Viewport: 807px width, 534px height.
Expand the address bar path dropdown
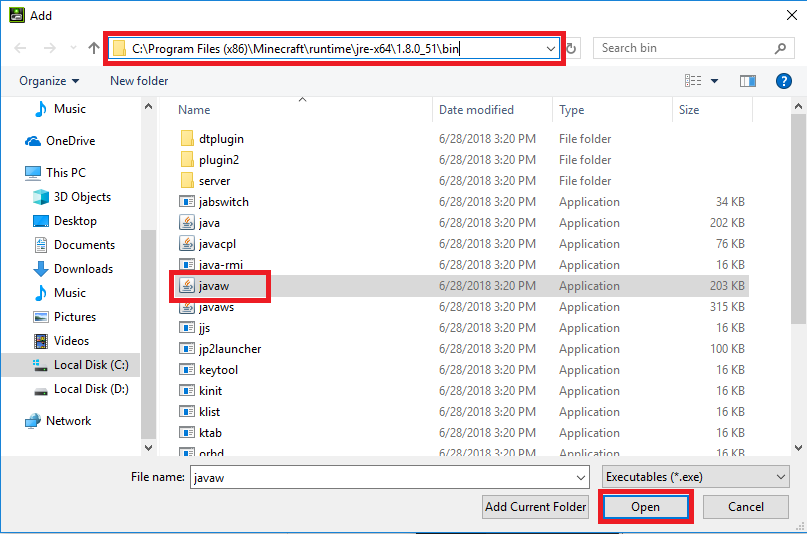(x=551, y=48)
